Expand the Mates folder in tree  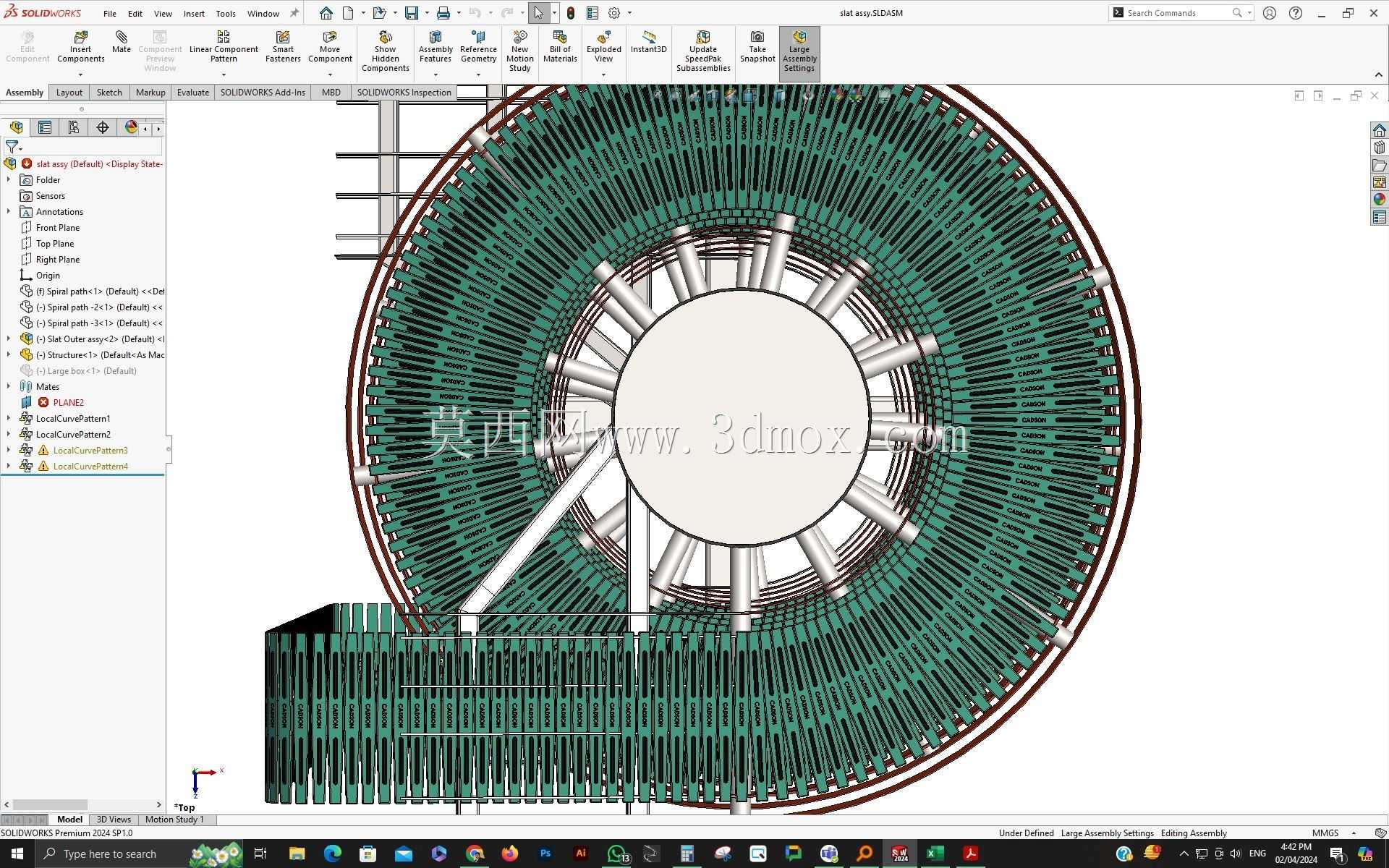point(9,386)
